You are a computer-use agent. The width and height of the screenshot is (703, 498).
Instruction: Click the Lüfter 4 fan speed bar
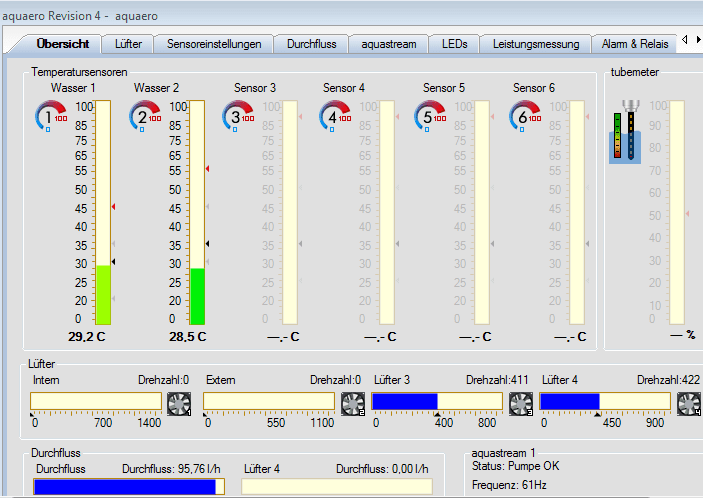click(605, 401)
